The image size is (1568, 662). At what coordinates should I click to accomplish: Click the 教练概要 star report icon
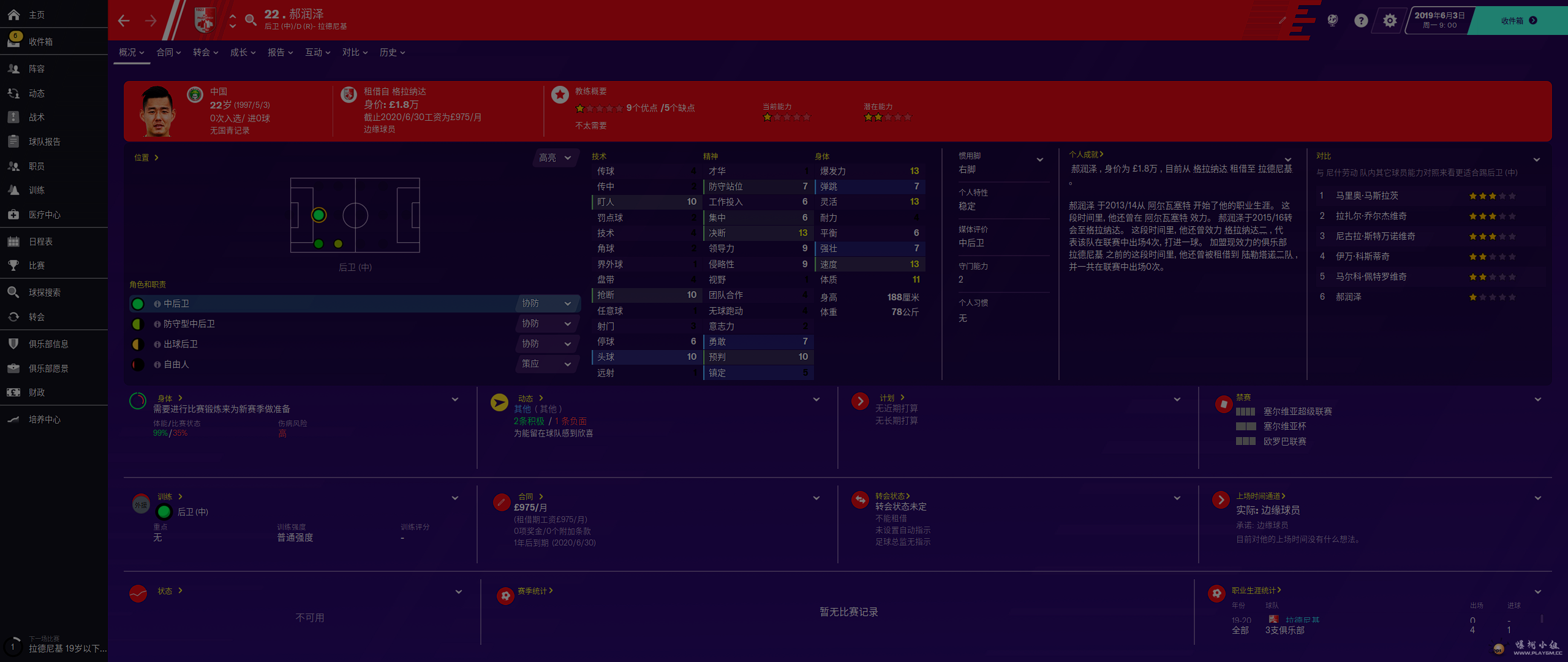560,94
